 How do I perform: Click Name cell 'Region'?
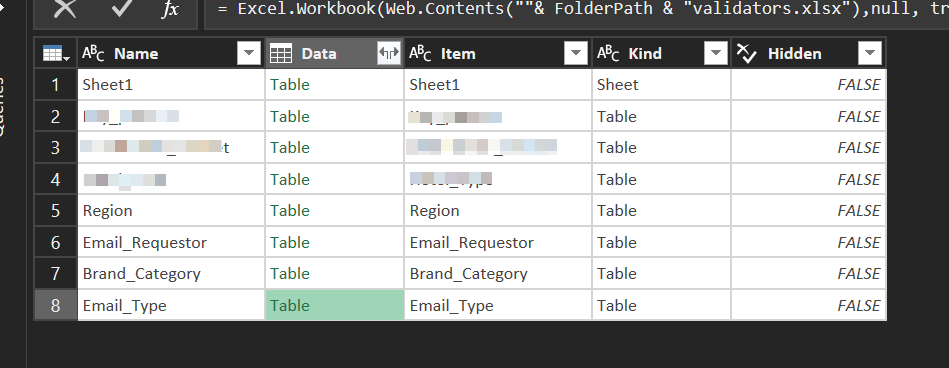(x=172, y=211)
